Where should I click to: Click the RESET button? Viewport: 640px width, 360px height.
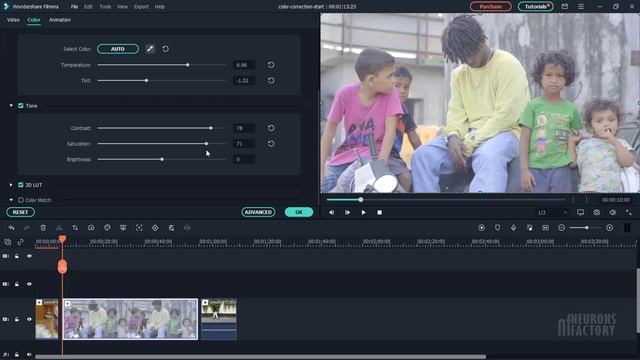(20, 212)
